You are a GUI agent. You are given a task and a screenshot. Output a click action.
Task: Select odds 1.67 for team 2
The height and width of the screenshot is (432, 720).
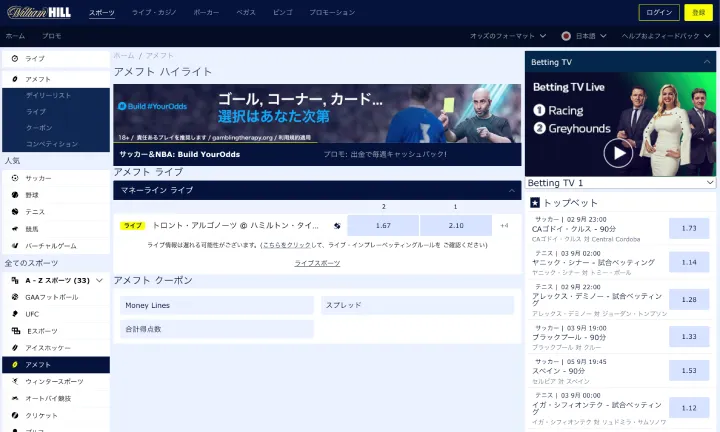(383, 225)
